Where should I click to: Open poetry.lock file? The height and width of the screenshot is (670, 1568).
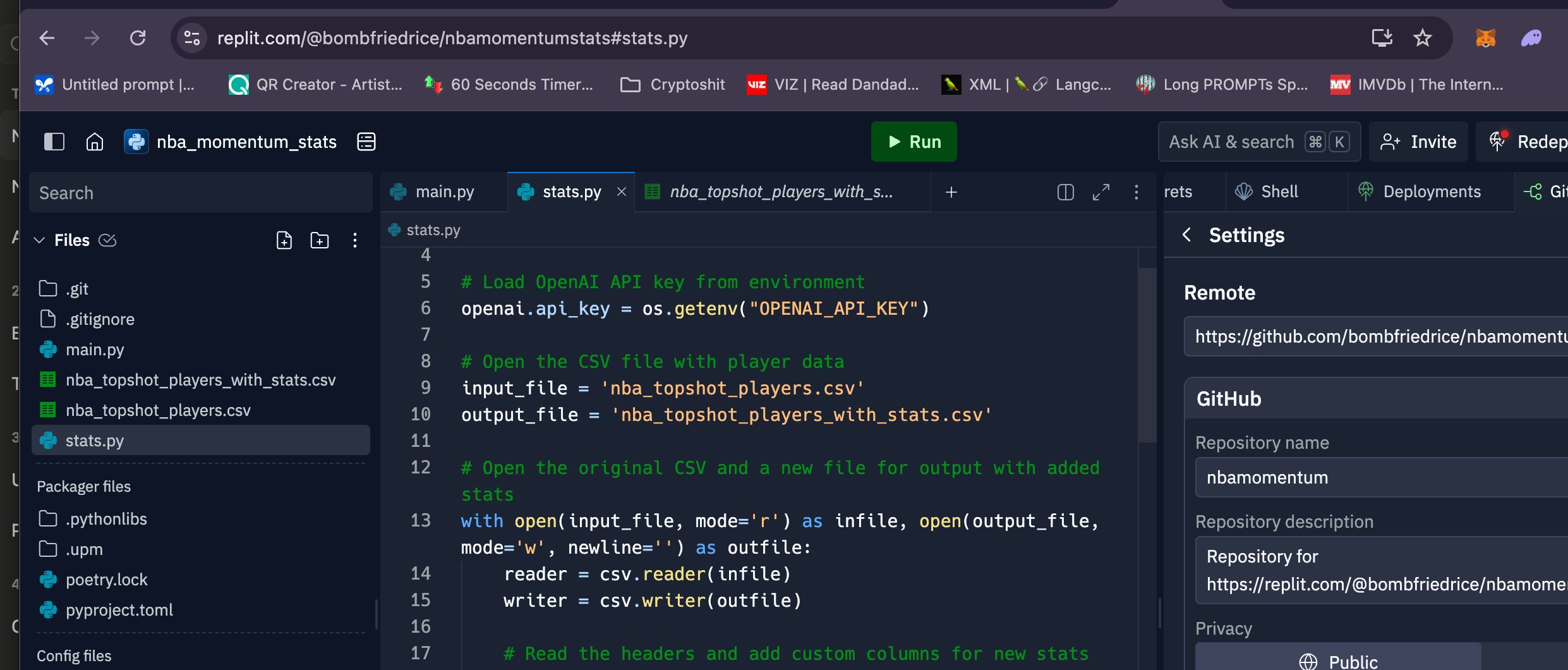201,580
